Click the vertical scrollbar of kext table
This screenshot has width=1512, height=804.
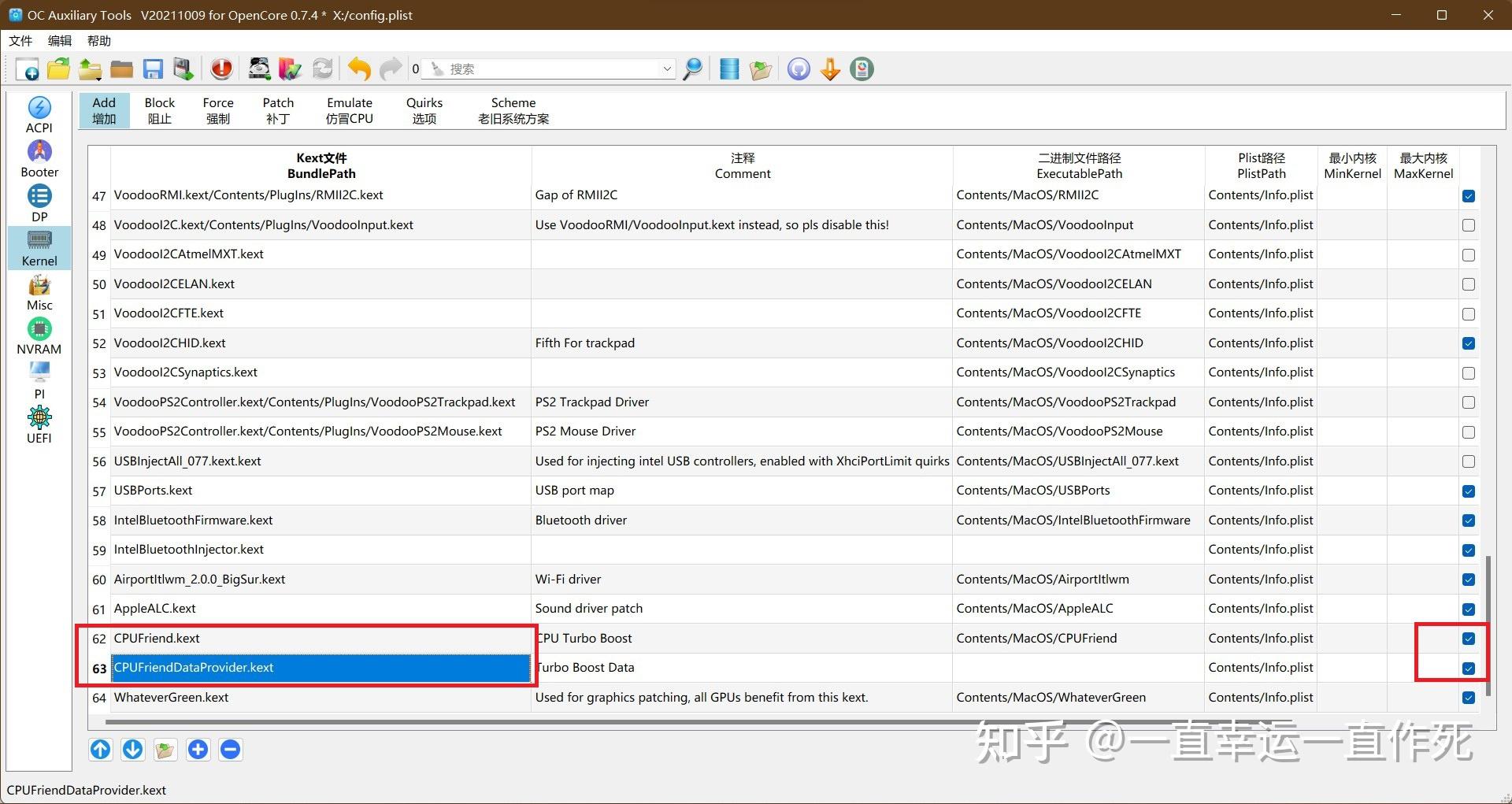1488,626
